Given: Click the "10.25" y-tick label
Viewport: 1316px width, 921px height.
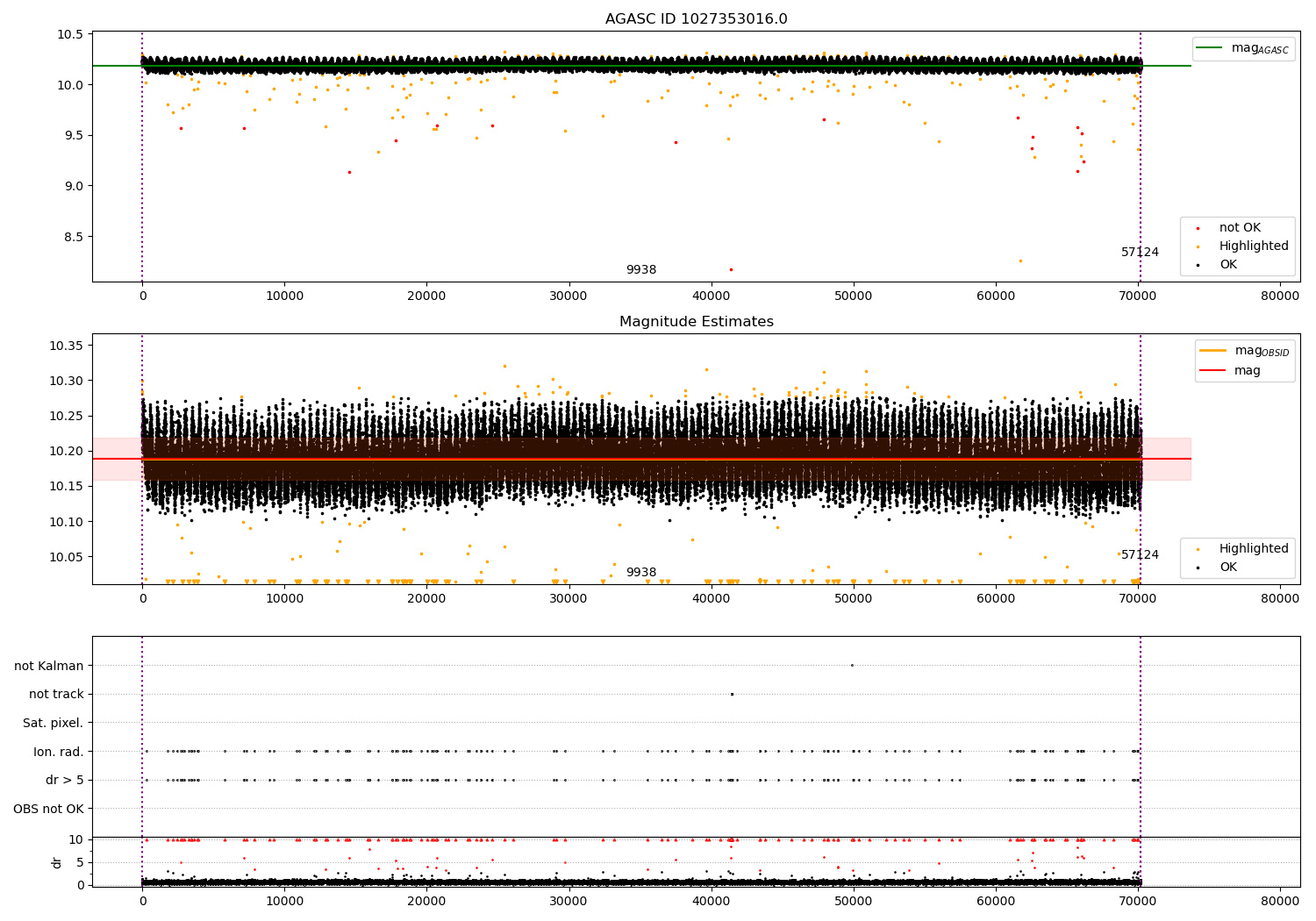Looking at the screenshot, I should [67, 416].
